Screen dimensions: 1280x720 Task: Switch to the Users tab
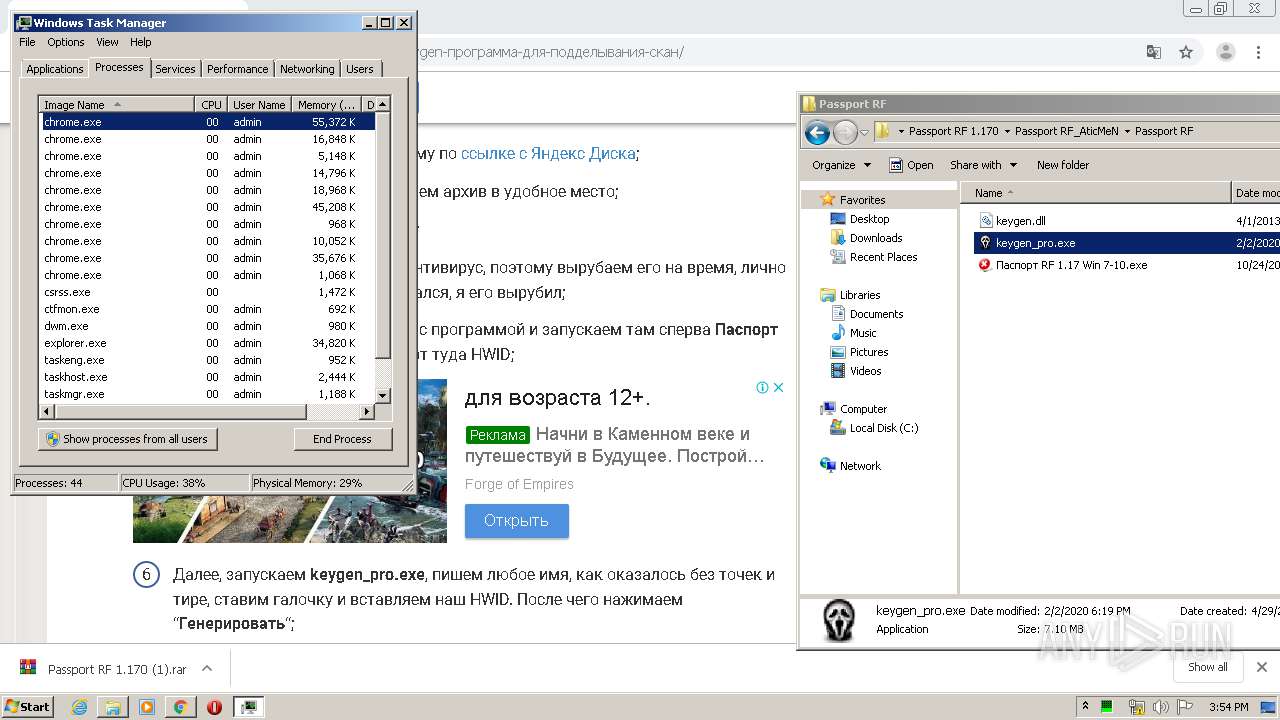pyautogui.click(x=360, y=69)
